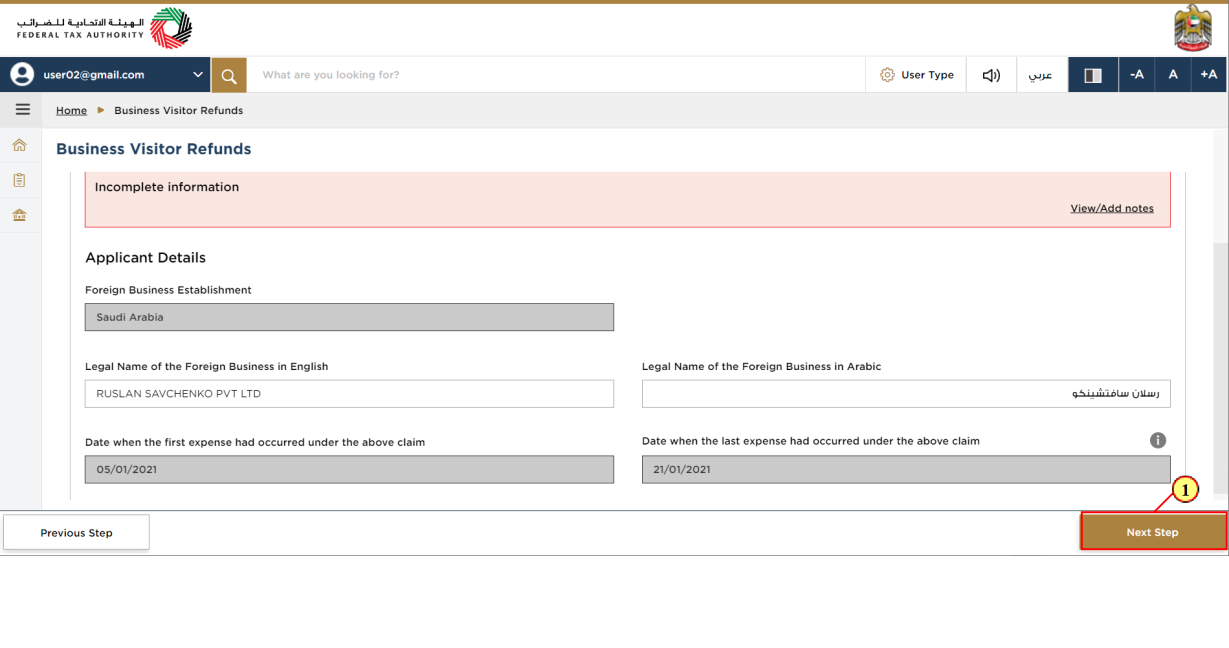The height and width of the screenshot is (648, 1229).
Task: Open the sidebar bank building icon
Action: coord(19,215)
